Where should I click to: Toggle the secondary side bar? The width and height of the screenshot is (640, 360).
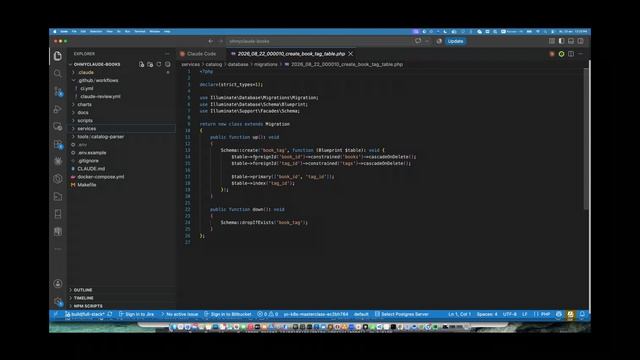[580, 41]
